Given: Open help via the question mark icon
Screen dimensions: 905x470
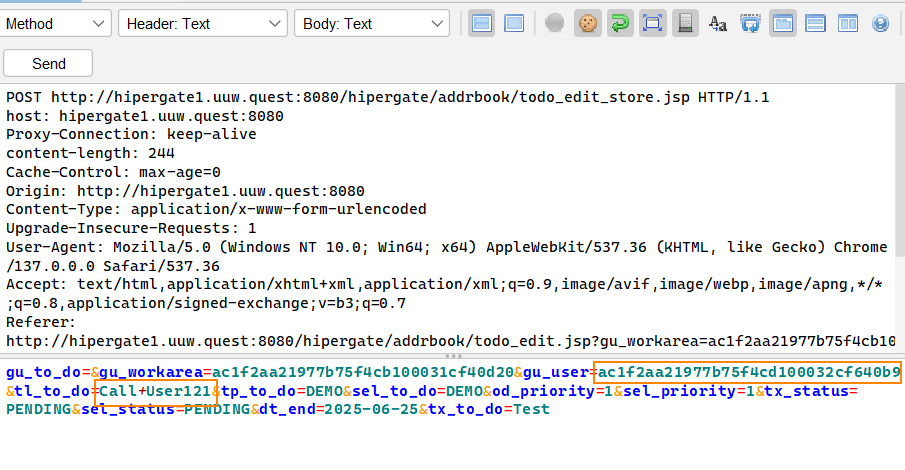Looking at the screenshot, I should (880, 23).
